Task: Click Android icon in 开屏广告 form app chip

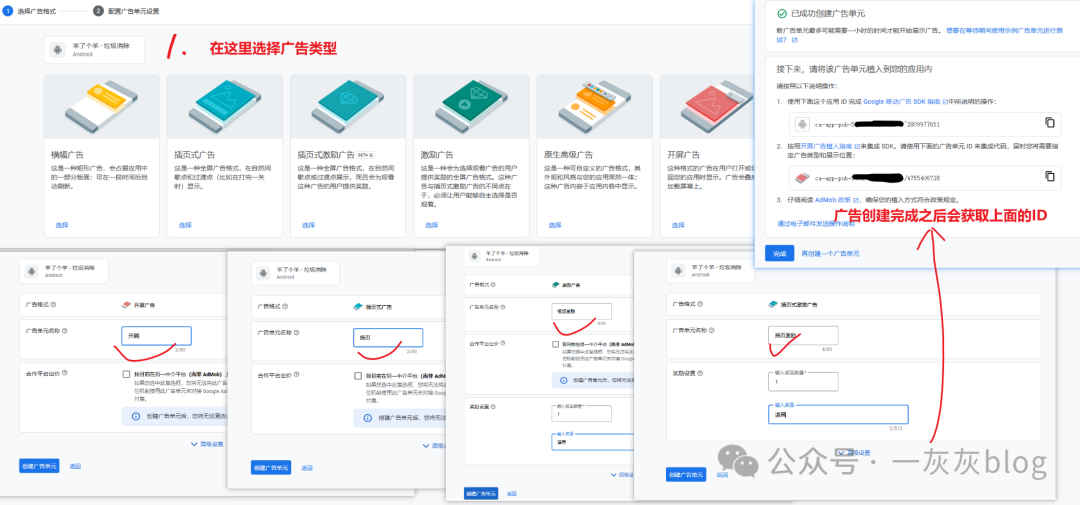Action: pos(32,271)
